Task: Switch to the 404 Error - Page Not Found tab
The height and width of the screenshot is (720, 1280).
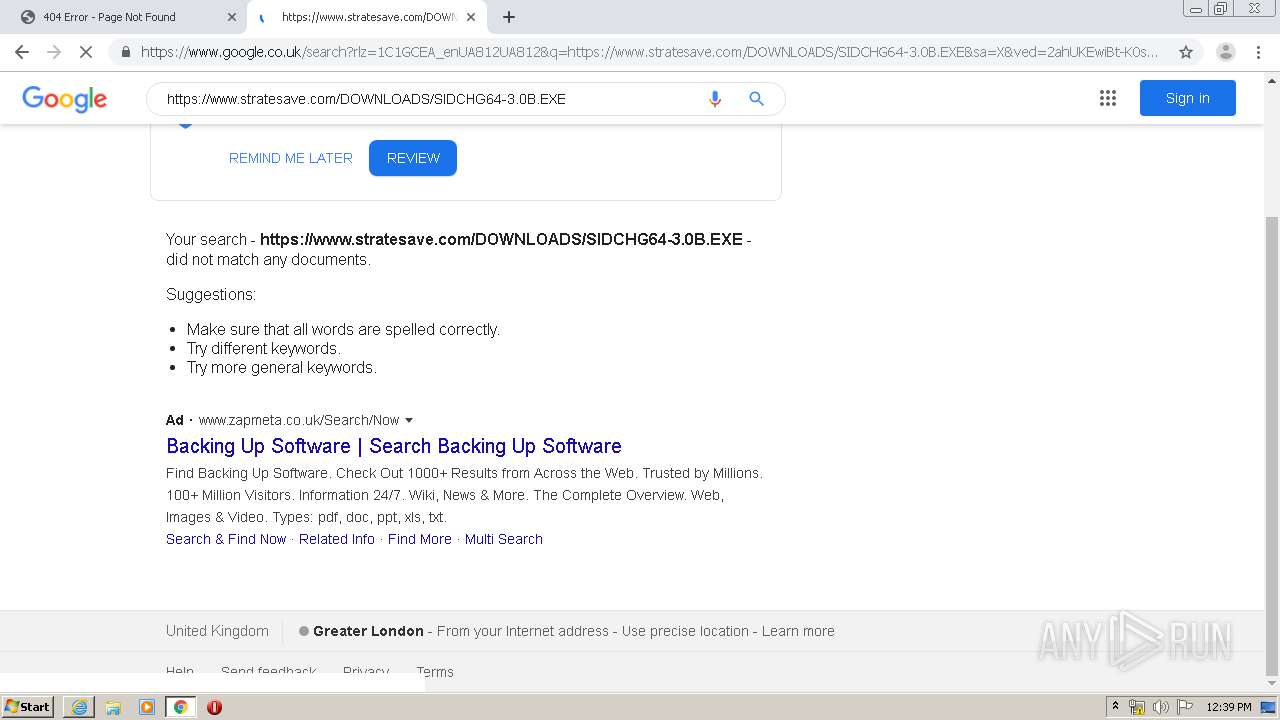Action: coord(125,17)
